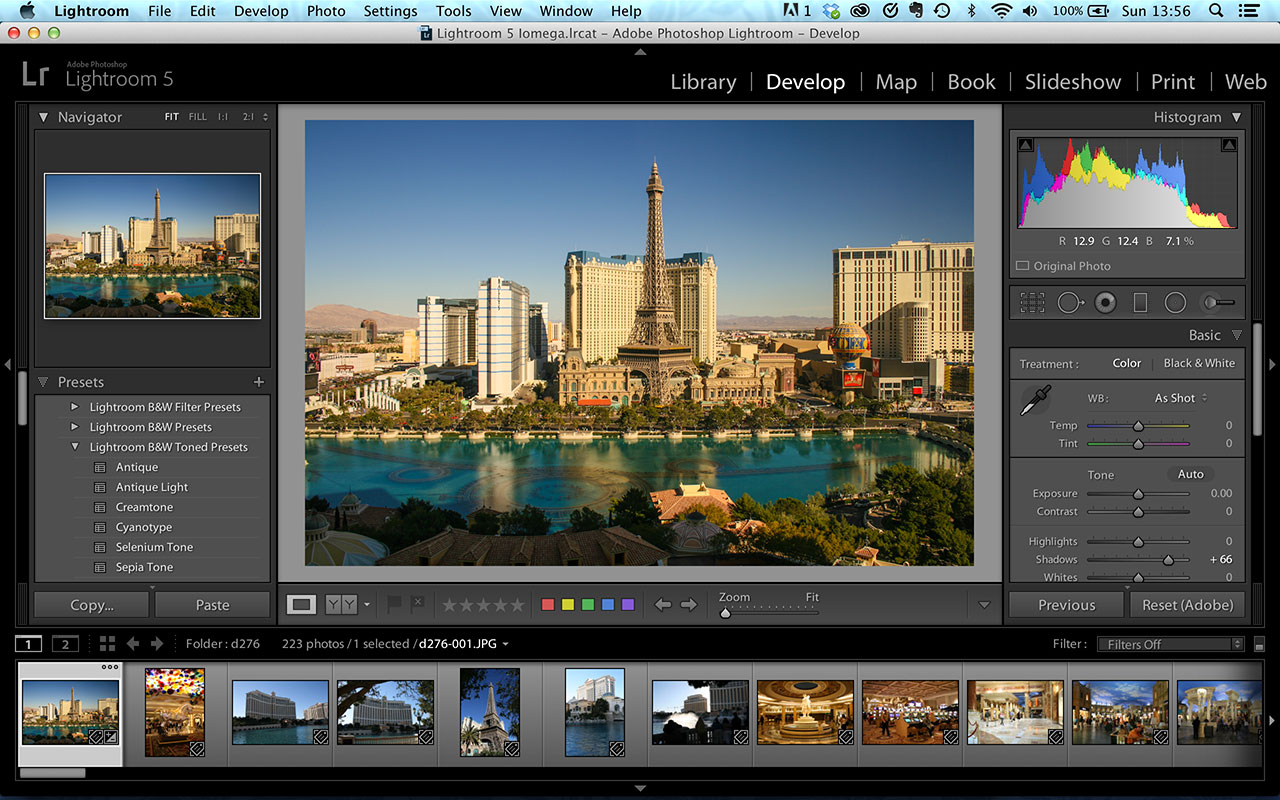Open the grid view icon in filmstrip
The height and width of the screenshot is (800, 1280).
point(108,643)
